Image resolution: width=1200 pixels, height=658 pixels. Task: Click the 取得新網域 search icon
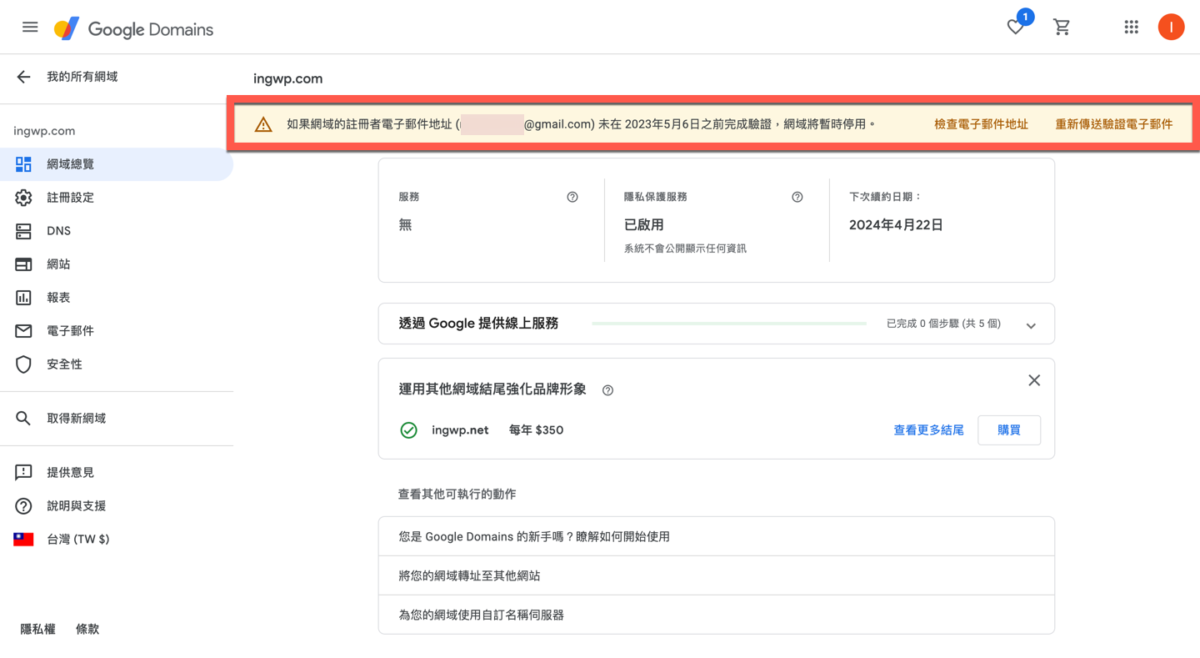click(x=24, y=418)
